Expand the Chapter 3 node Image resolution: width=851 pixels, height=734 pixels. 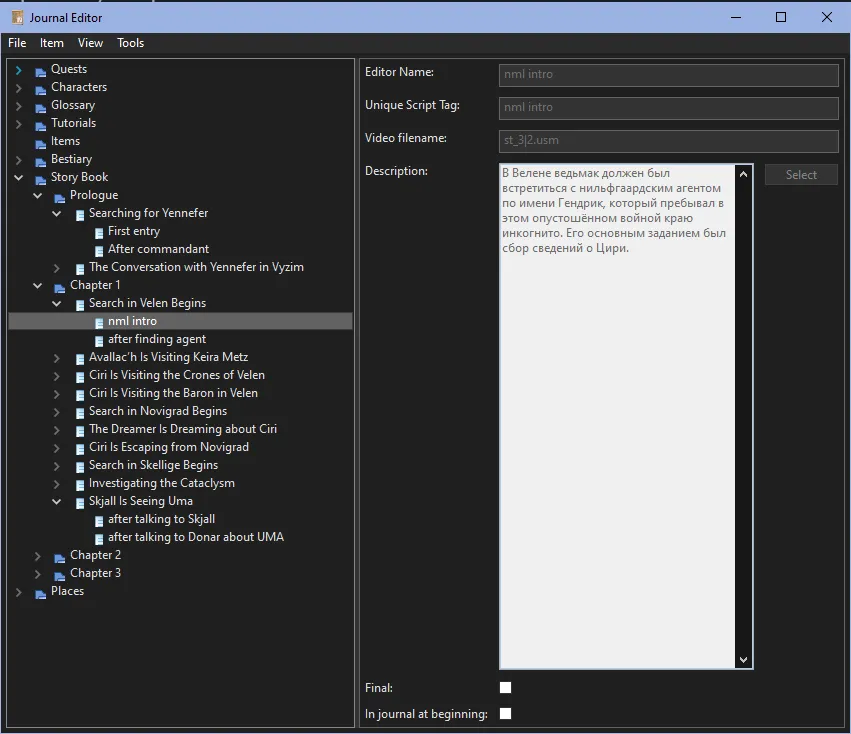[x=38, y=574]
